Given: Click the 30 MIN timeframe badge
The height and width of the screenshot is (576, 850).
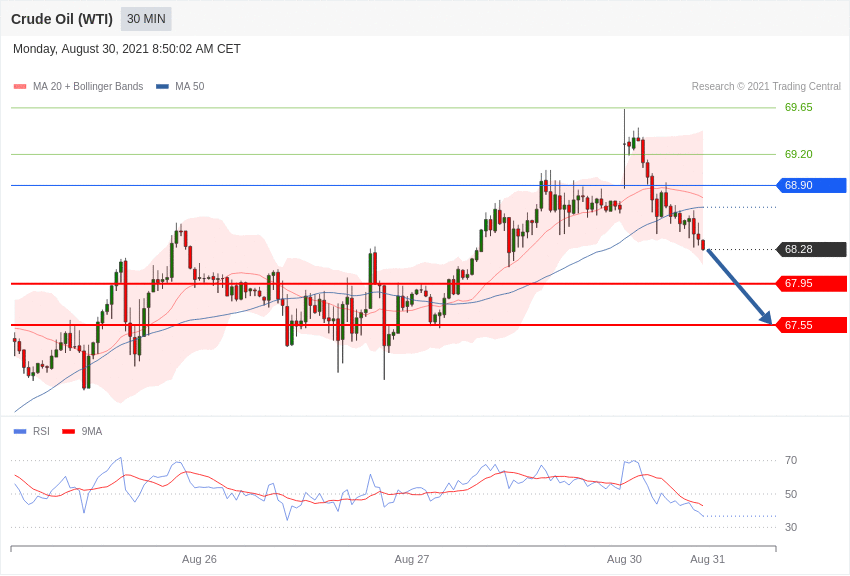Looking at the screenshot, I should 146,19.
